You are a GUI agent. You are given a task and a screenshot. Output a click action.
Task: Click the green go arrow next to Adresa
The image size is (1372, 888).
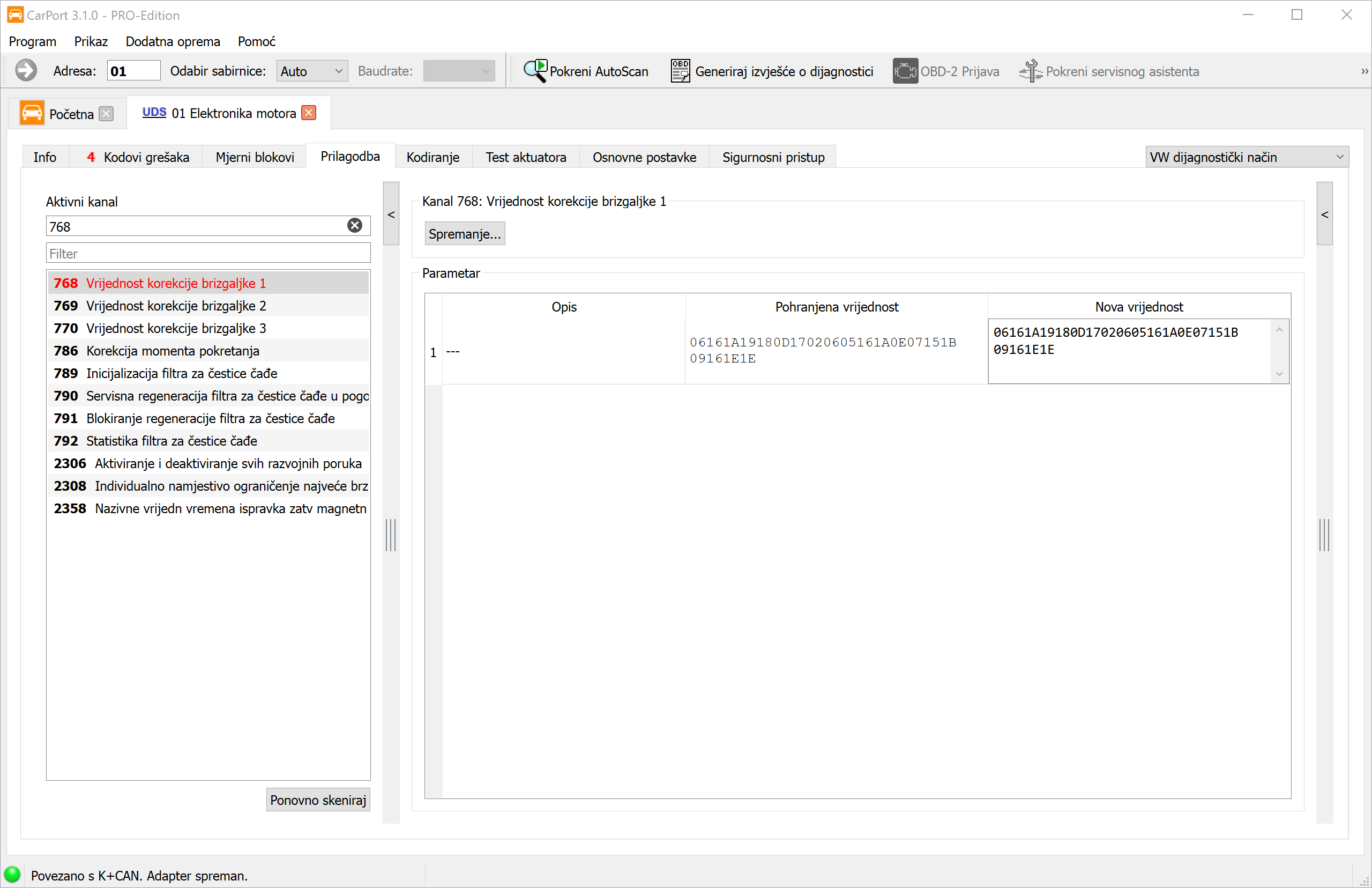pyautogui.click(x=26, y=71)
